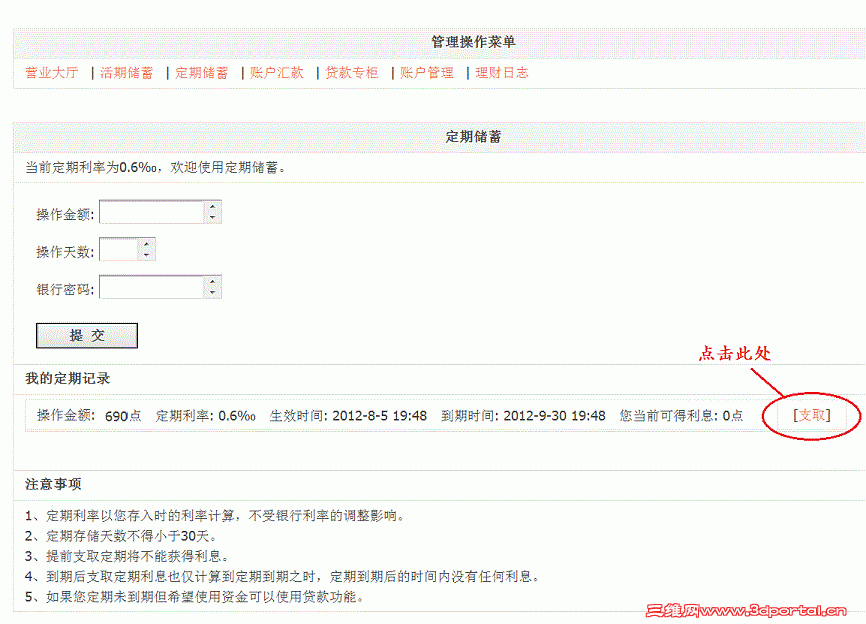Increase 操作天数 using the up spinner
Image resolution: width=866 pixels, height=624 pixels.
point(148,243)
